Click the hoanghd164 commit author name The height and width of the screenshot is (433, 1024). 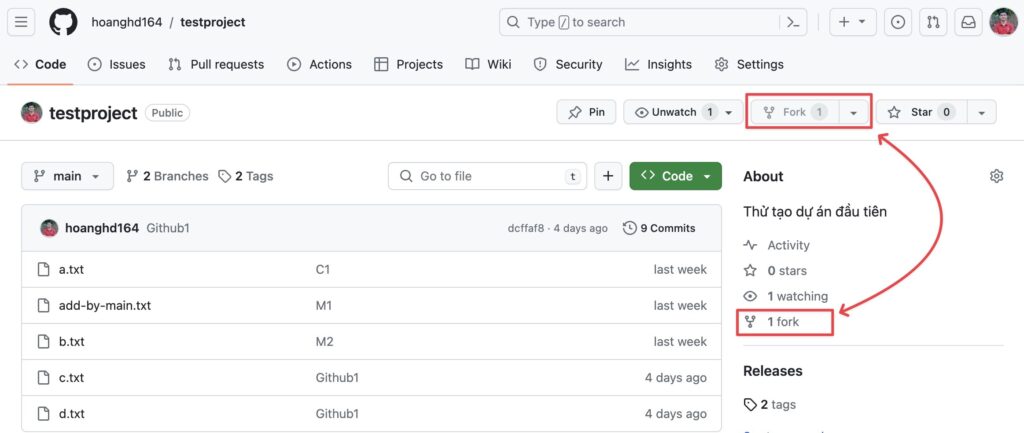click(102, 228)
